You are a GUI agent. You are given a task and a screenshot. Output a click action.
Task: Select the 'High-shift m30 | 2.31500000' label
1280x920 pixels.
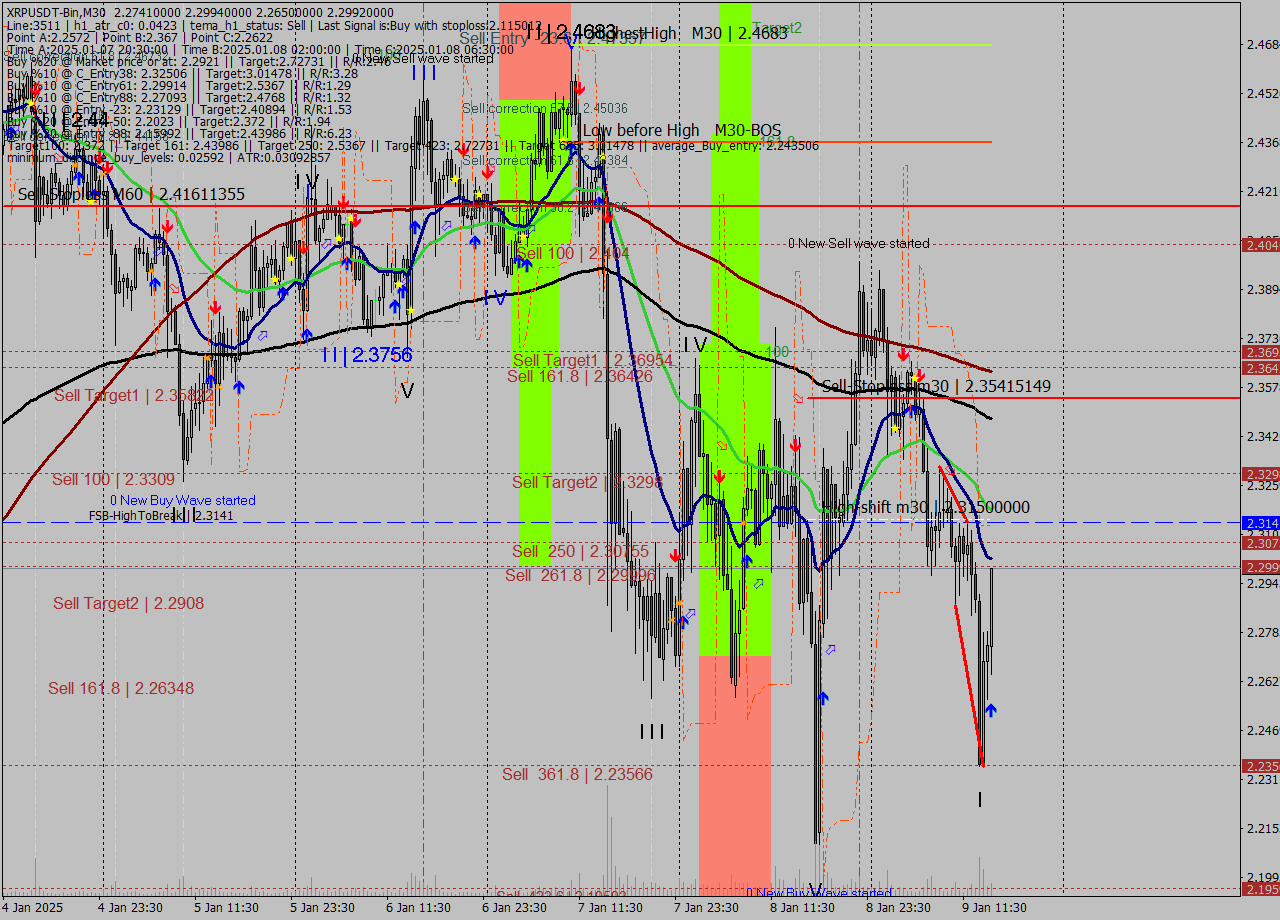coord(925,508)
